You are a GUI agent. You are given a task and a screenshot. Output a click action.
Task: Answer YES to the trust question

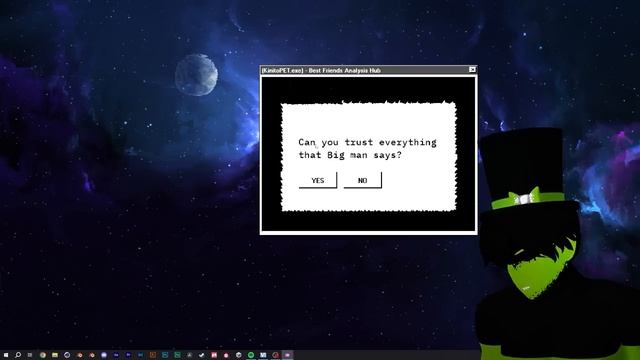(x=318, y=180)
